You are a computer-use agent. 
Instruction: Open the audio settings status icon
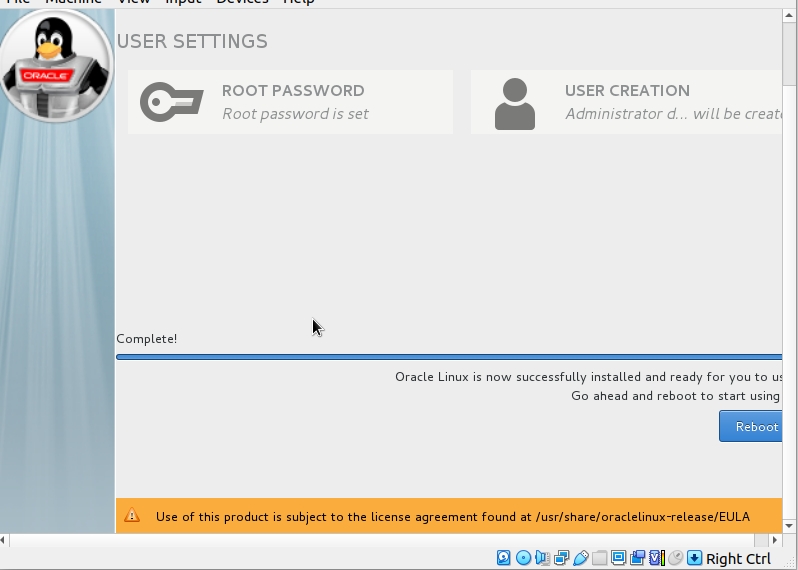point(543,558)
